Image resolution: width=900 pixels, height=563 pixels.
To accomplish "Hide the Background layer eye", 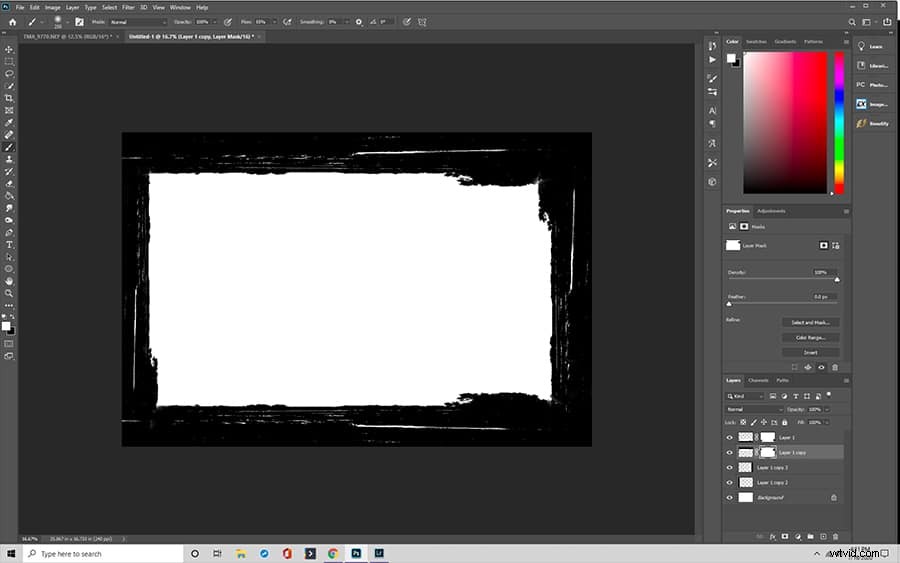I will (730, 497).
